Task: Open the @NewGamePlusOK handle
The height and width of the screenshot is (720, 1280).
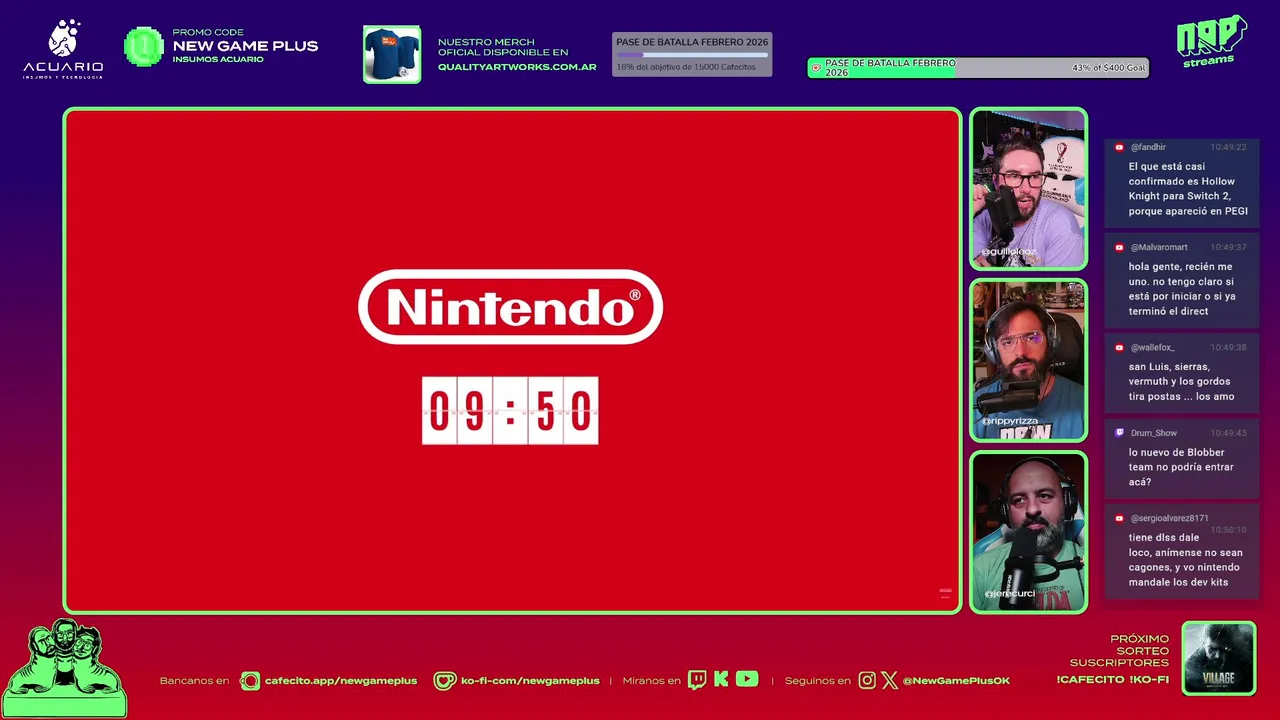Action: coord(956,681)
